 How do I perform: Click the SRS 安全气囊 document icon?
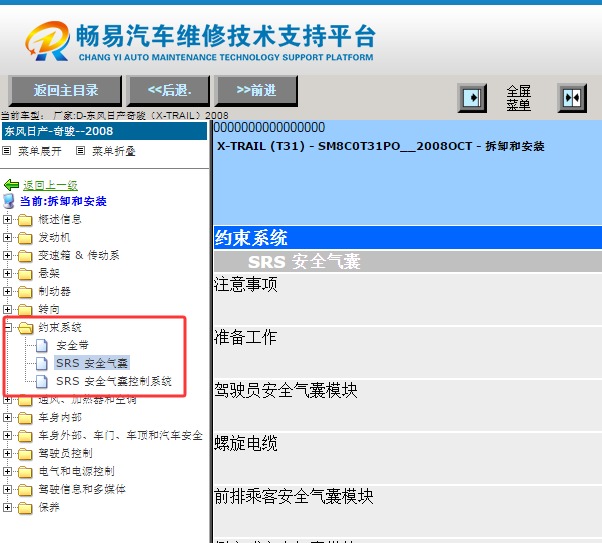[x=42, y=363]
